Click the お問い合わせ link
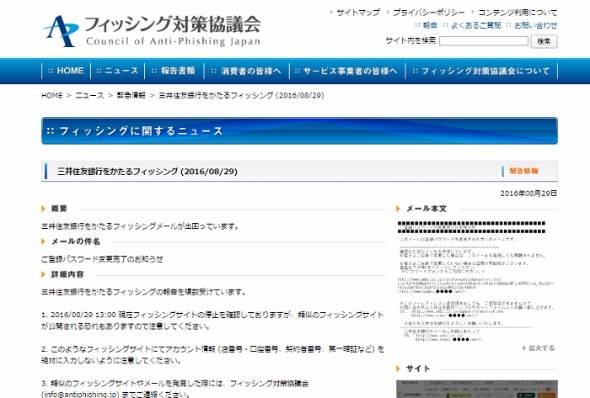This screenshot has width=590, height=398. pos(536,26)
